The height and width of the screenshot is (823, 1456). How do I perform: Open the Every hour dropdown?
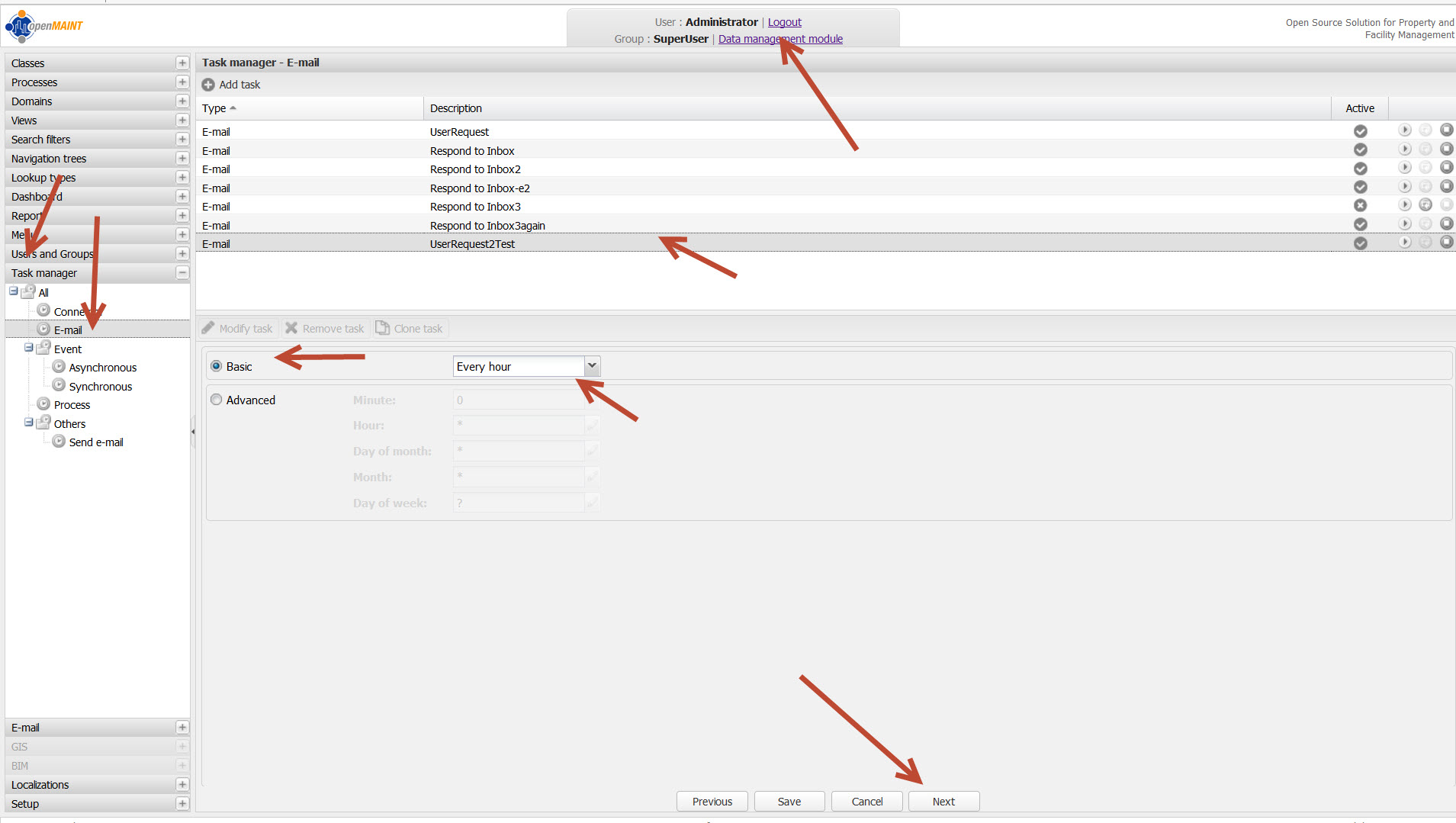coord(592,367)
